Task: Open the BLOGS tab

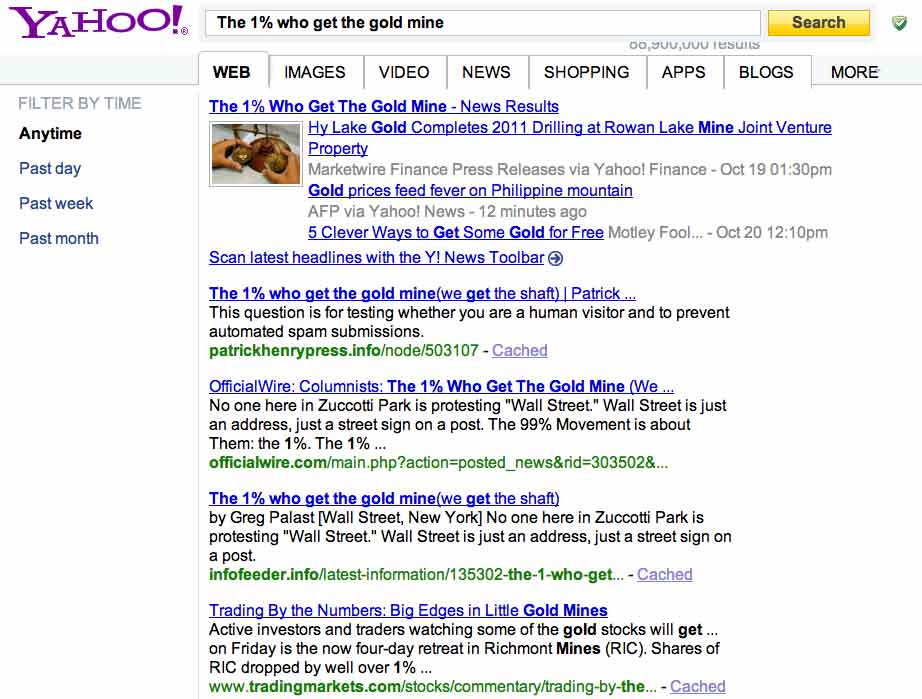Action: [767, 72]
